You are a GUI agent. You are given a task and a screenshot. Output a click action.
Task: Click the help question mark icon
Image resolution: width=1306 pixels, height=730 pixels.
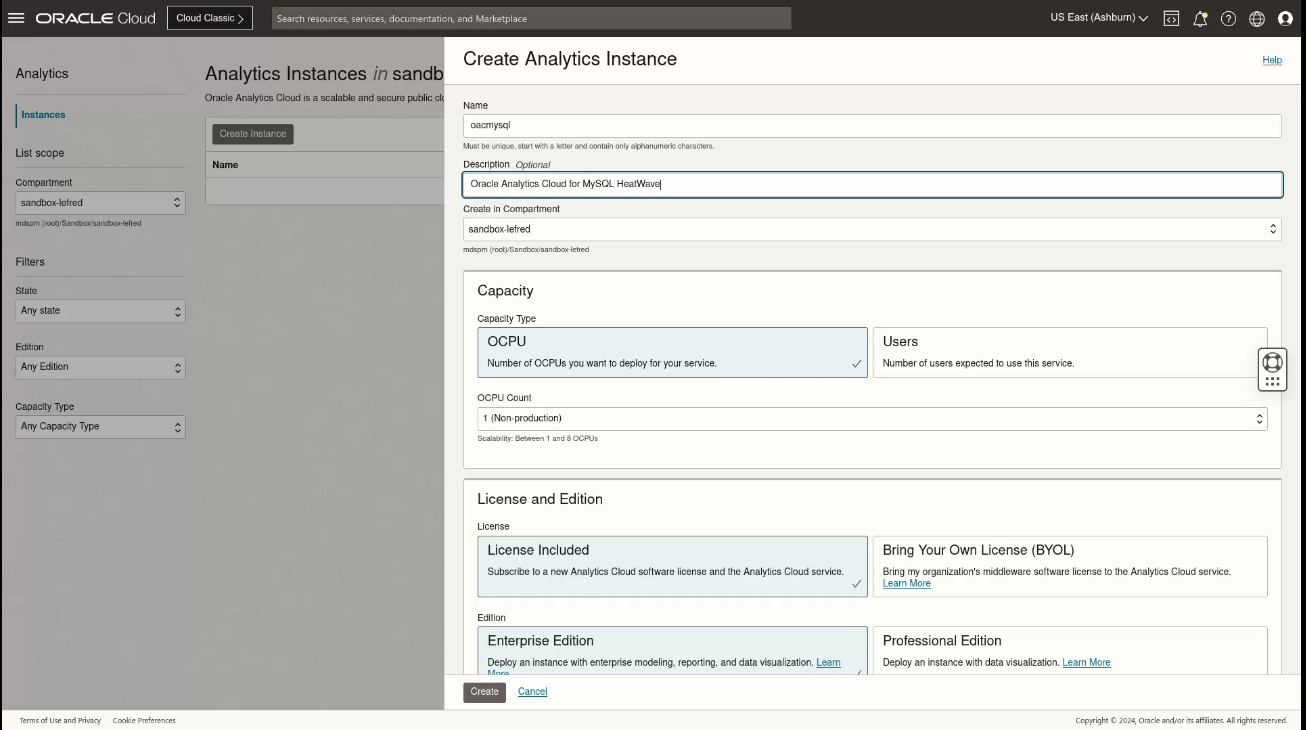tap(1229, 18)
